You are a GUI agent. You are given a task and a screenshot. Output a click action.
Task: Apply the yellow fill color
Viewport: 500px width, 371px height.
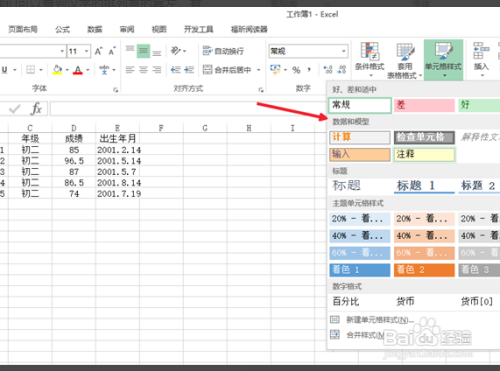point(57,70)
